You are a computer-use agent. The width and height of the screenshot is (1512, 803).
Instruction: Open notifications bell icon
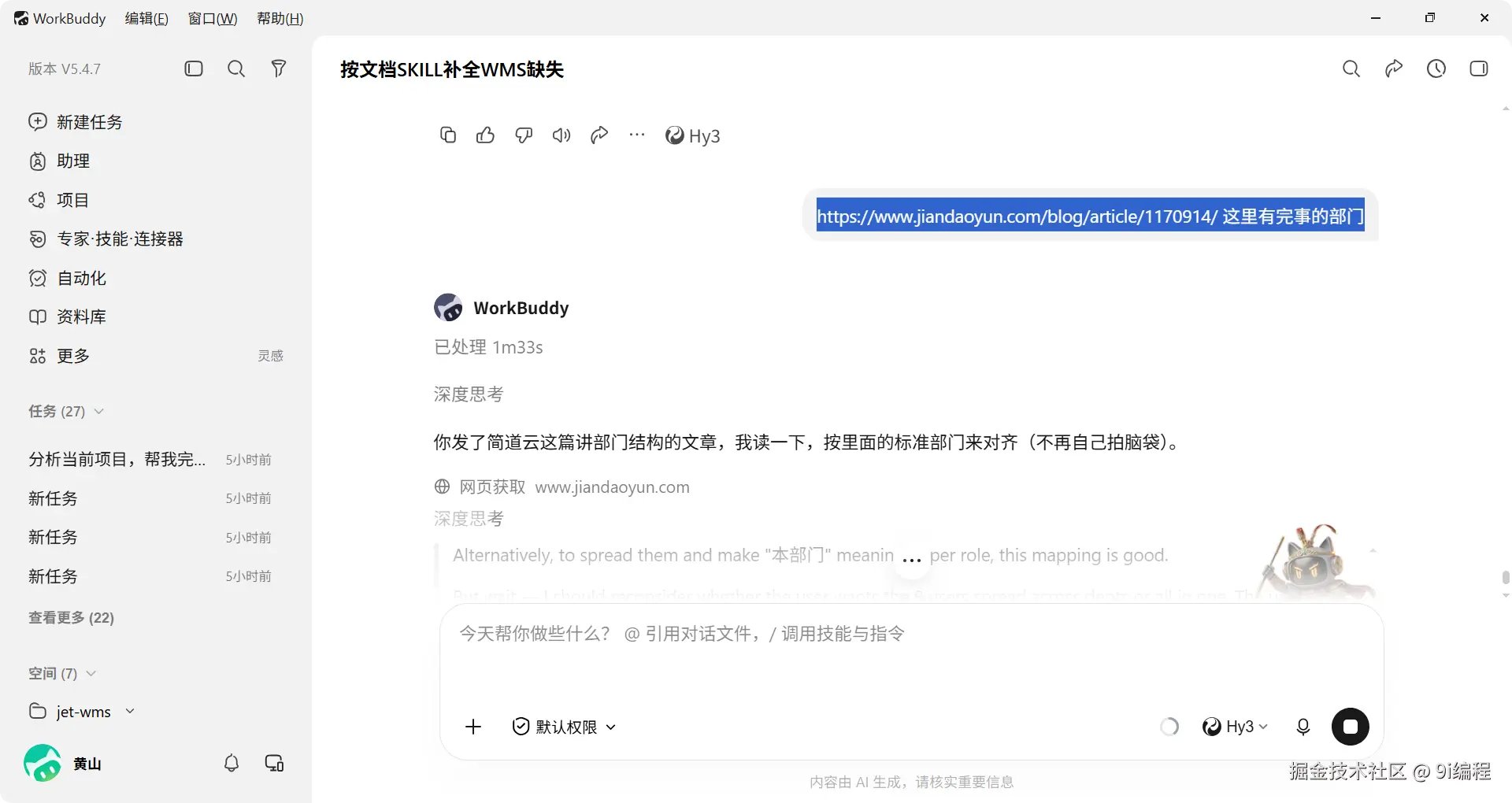232,763
